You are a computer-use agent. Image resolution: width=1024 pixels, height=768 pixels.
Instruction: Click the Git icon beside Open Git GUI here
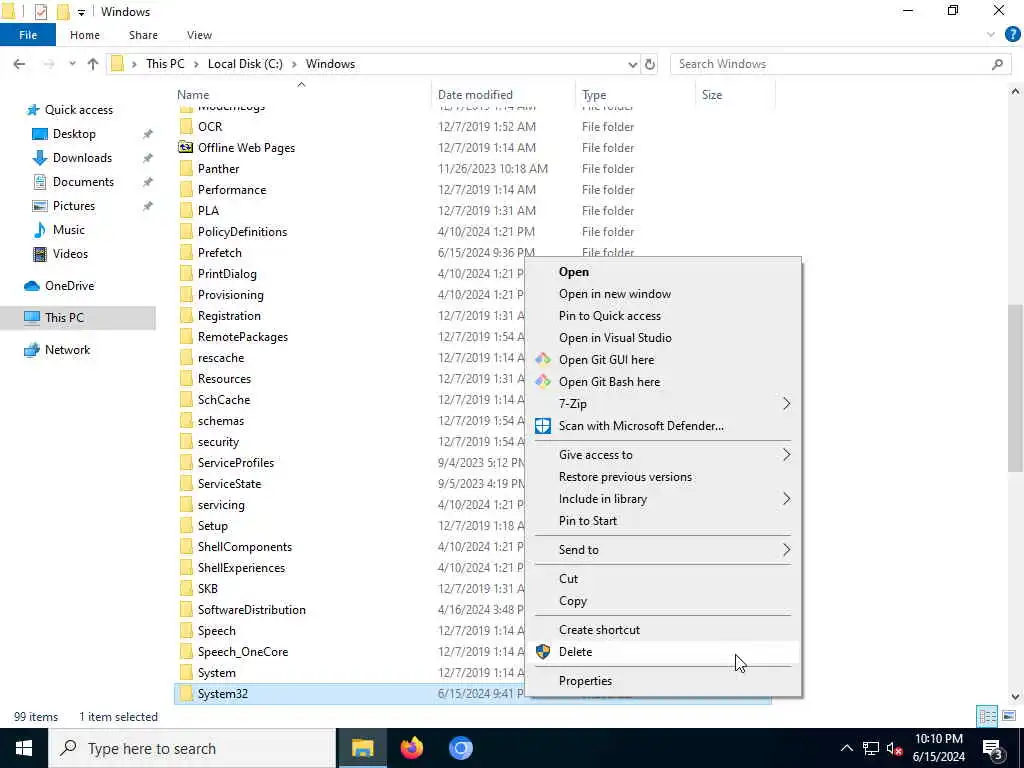(543, 359)
